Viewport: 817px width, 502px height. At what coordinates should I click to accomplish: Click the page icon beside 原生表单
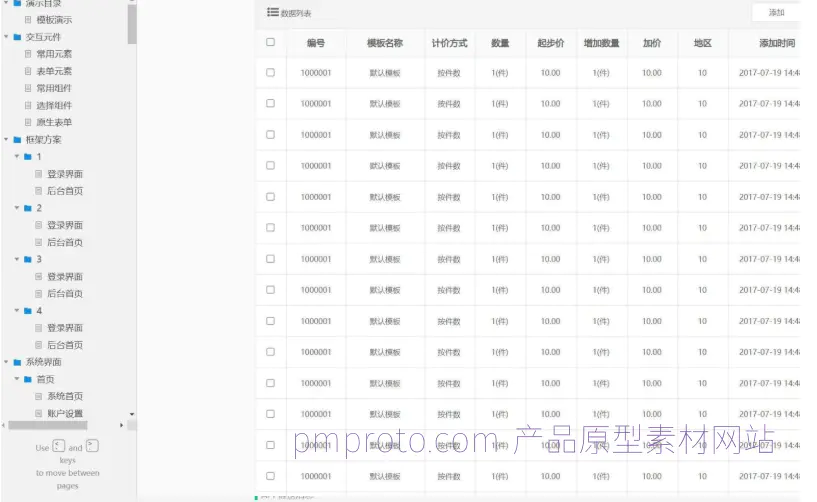click(x=28, y=123)
